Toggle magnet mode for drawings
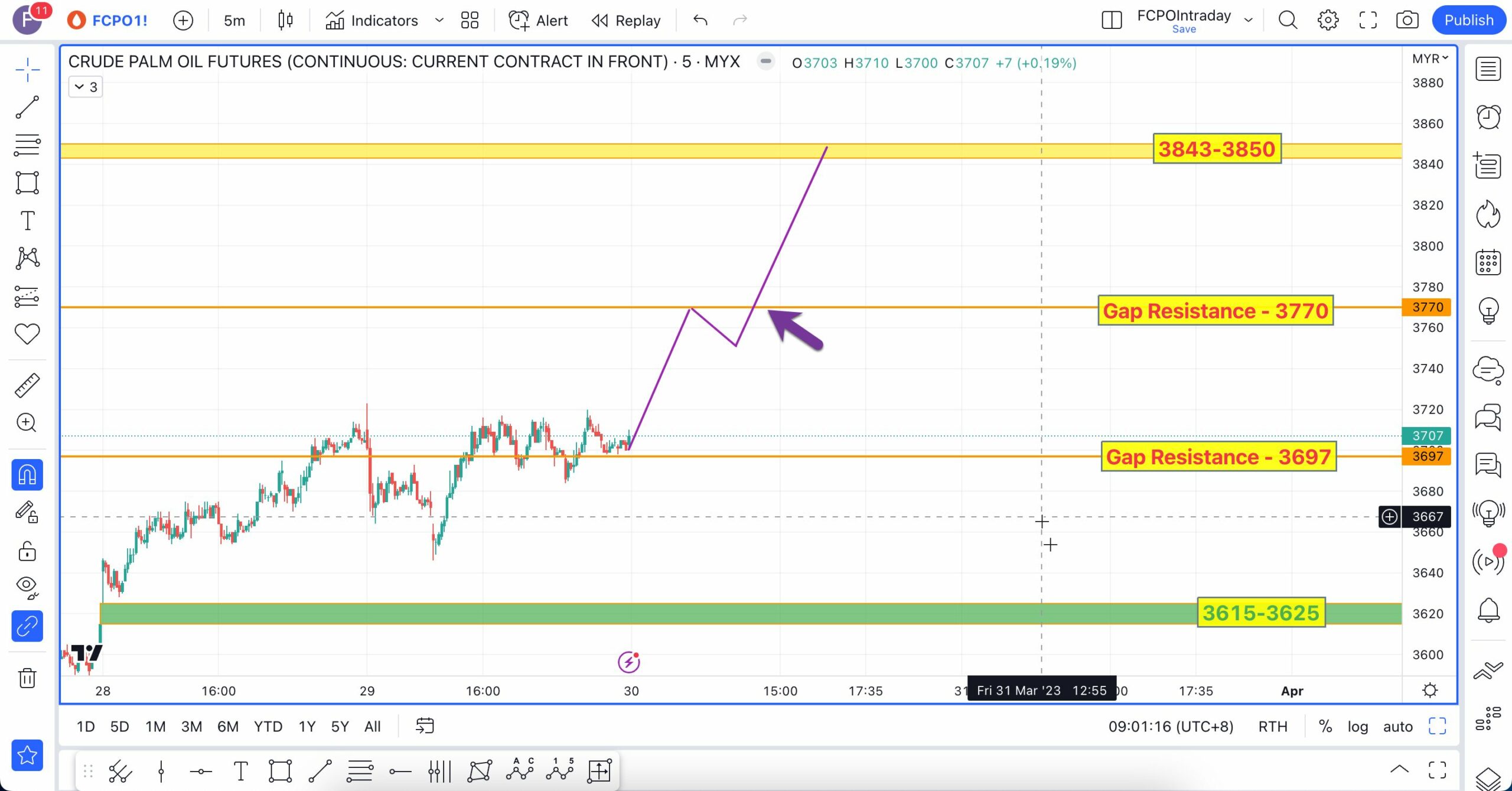1512x791 pixels. click(27, 475)
